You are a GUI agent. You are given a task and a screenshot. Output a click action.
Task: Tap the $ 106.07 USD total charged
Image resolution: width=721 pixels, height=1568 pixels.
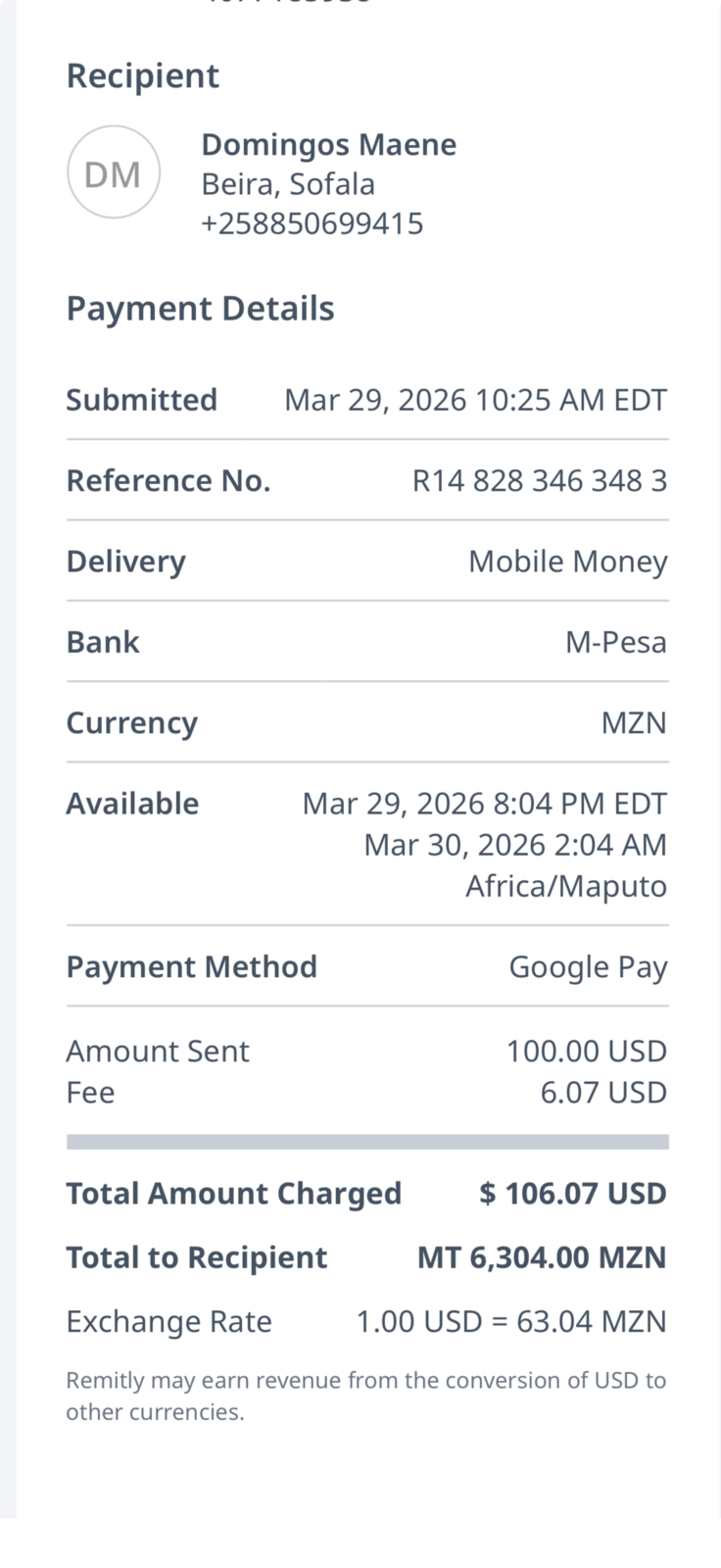pyautogui.click(x=572, y=1194)
